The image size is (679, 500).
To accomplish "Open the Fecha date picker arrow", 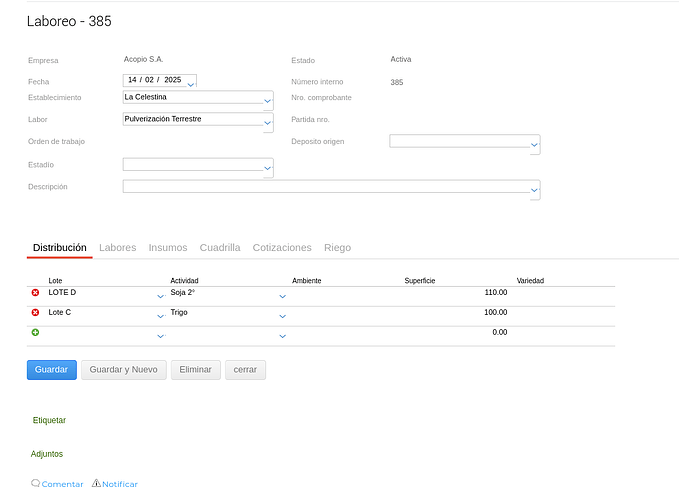I will click(191, 84).
